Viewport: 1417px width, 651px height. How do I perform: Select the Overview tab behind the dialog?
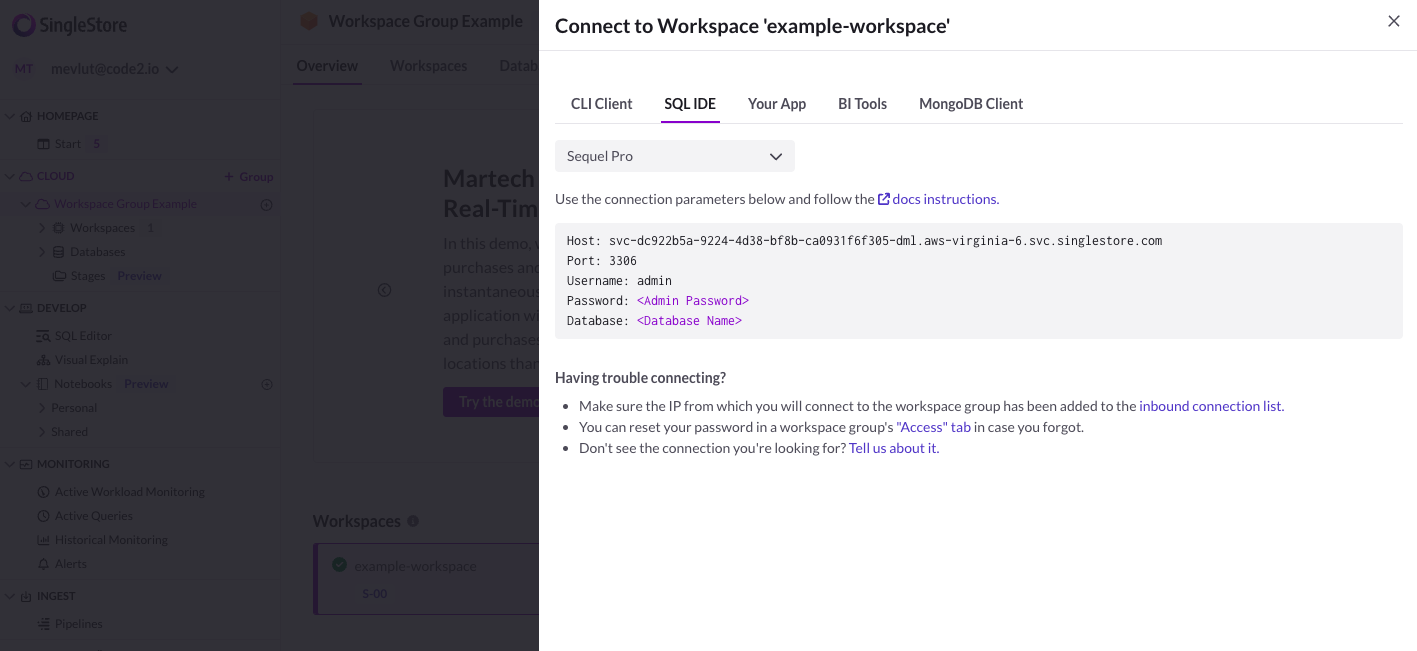[327, 66]
